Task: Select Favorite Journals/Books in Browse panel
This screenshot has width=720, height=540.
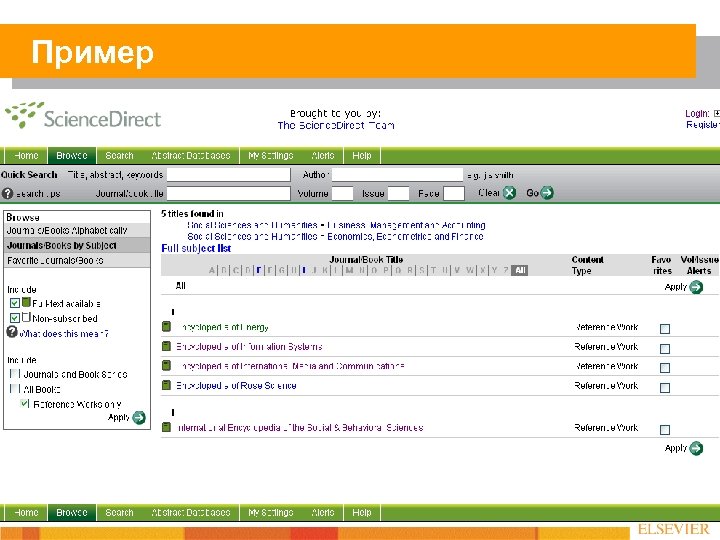Action: 77,260
